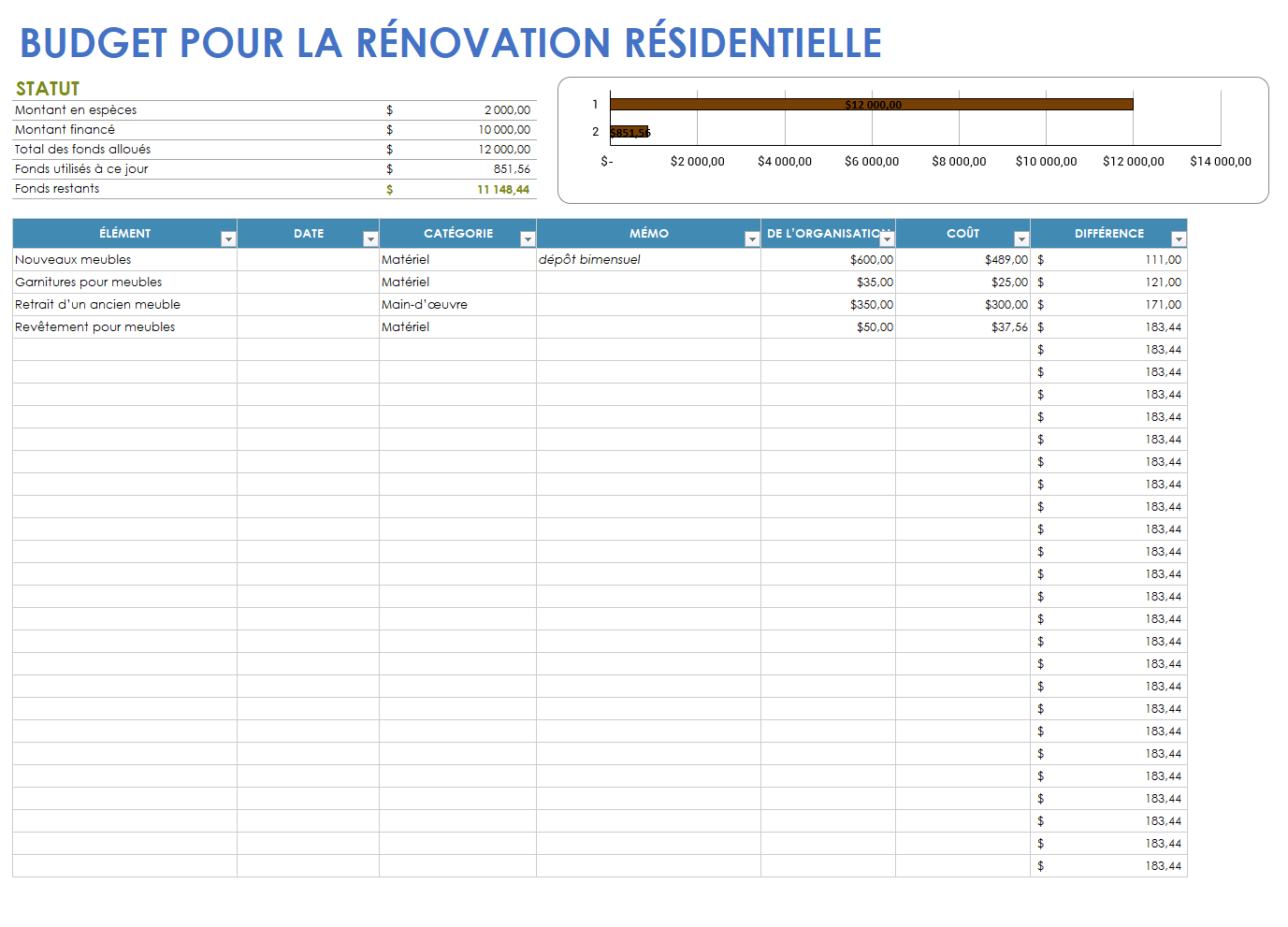The image size is (1288, 927).
Task: Click the 2 000,00 cash amount value
Action: (507, 110)
